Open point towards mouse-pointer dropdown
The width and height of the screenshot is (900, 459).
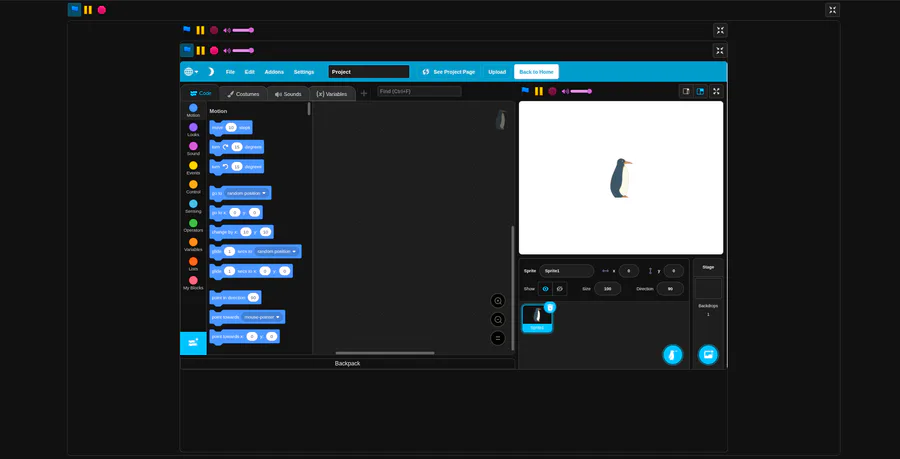click(x=262, y=317)
